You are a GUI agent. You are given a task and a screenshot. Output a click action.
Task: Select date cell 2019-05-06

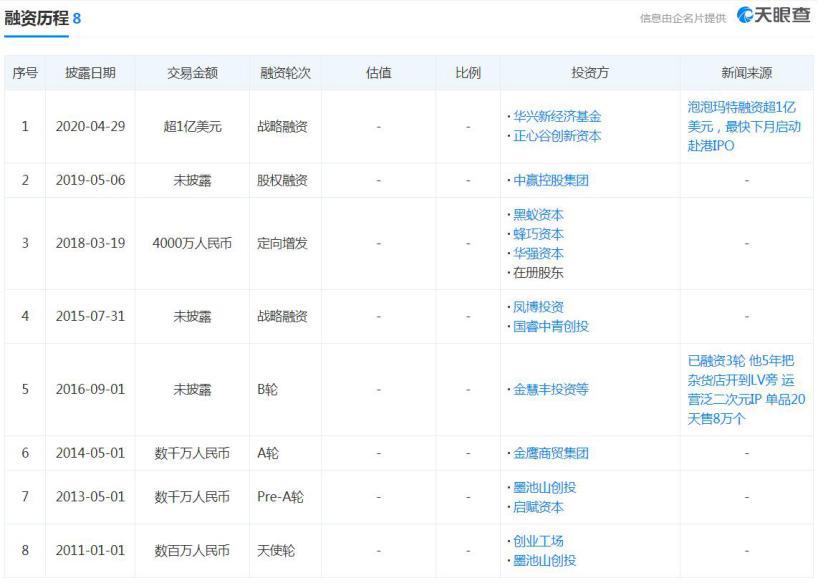coord(90,180)
